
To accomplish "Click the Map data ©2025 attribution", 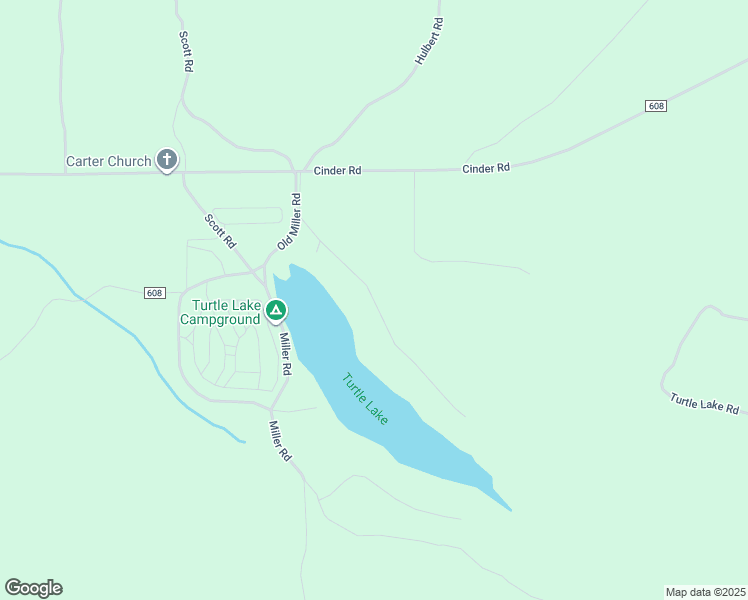I will click(706, 592).
